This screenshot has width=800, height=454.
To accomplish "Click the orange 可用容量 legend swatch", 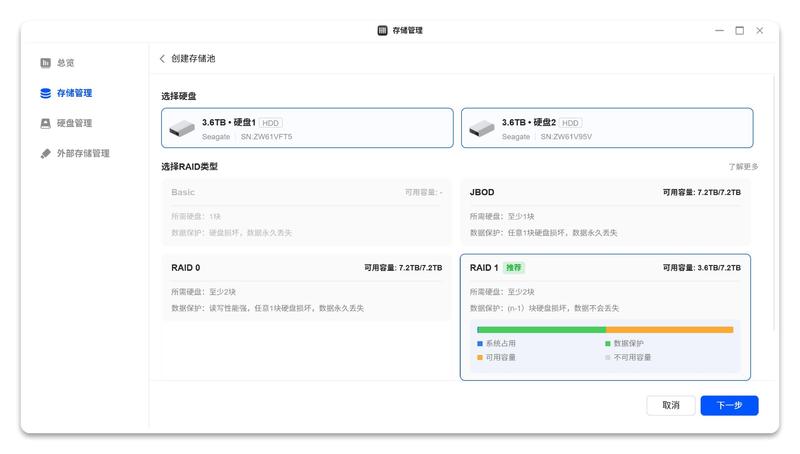I will pyautogui.click(x=480, y=358).
